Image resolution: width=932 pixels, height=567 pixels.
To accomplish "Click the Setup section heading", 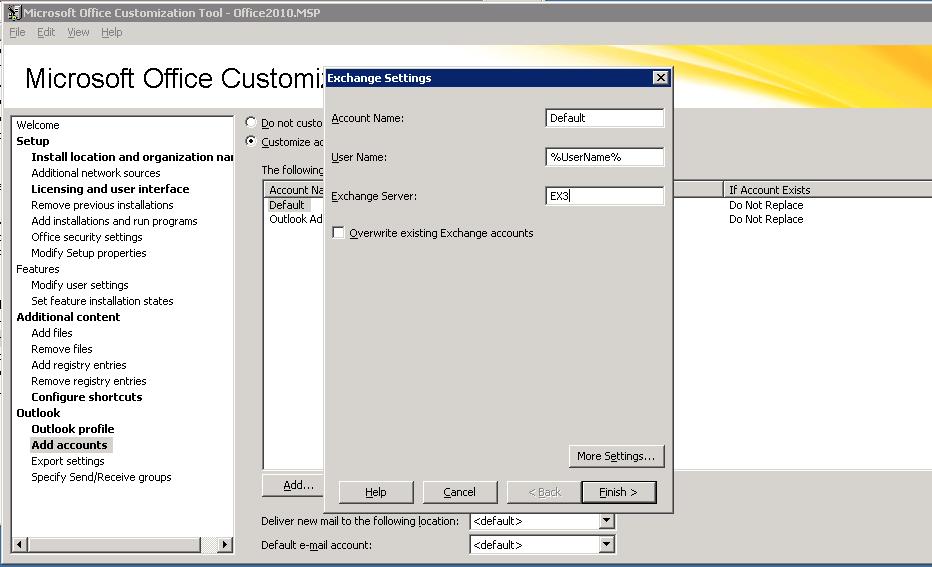I will pyautogui.click(x=33, y=141).
